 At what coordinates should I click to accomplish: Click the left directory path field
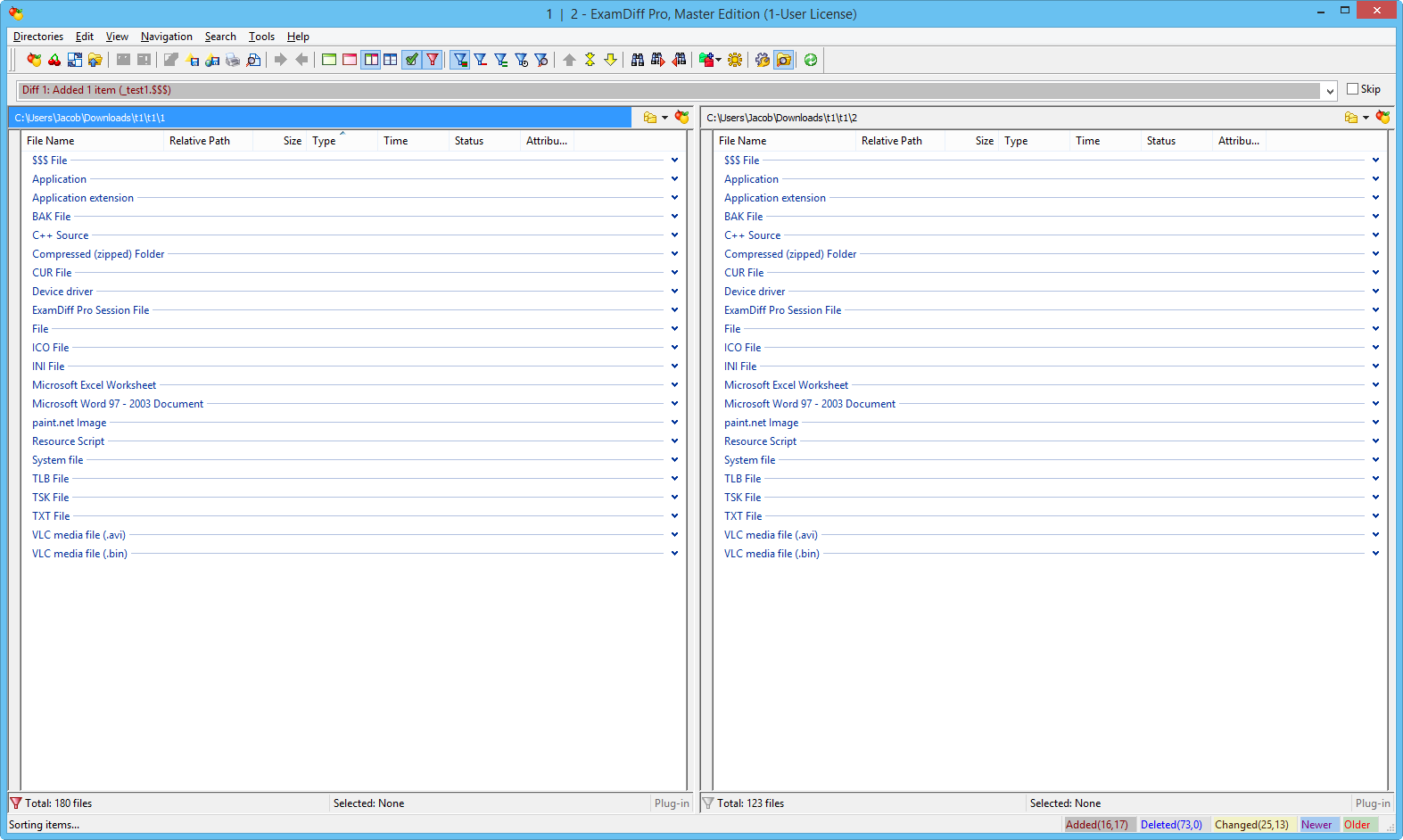[320, 118]
